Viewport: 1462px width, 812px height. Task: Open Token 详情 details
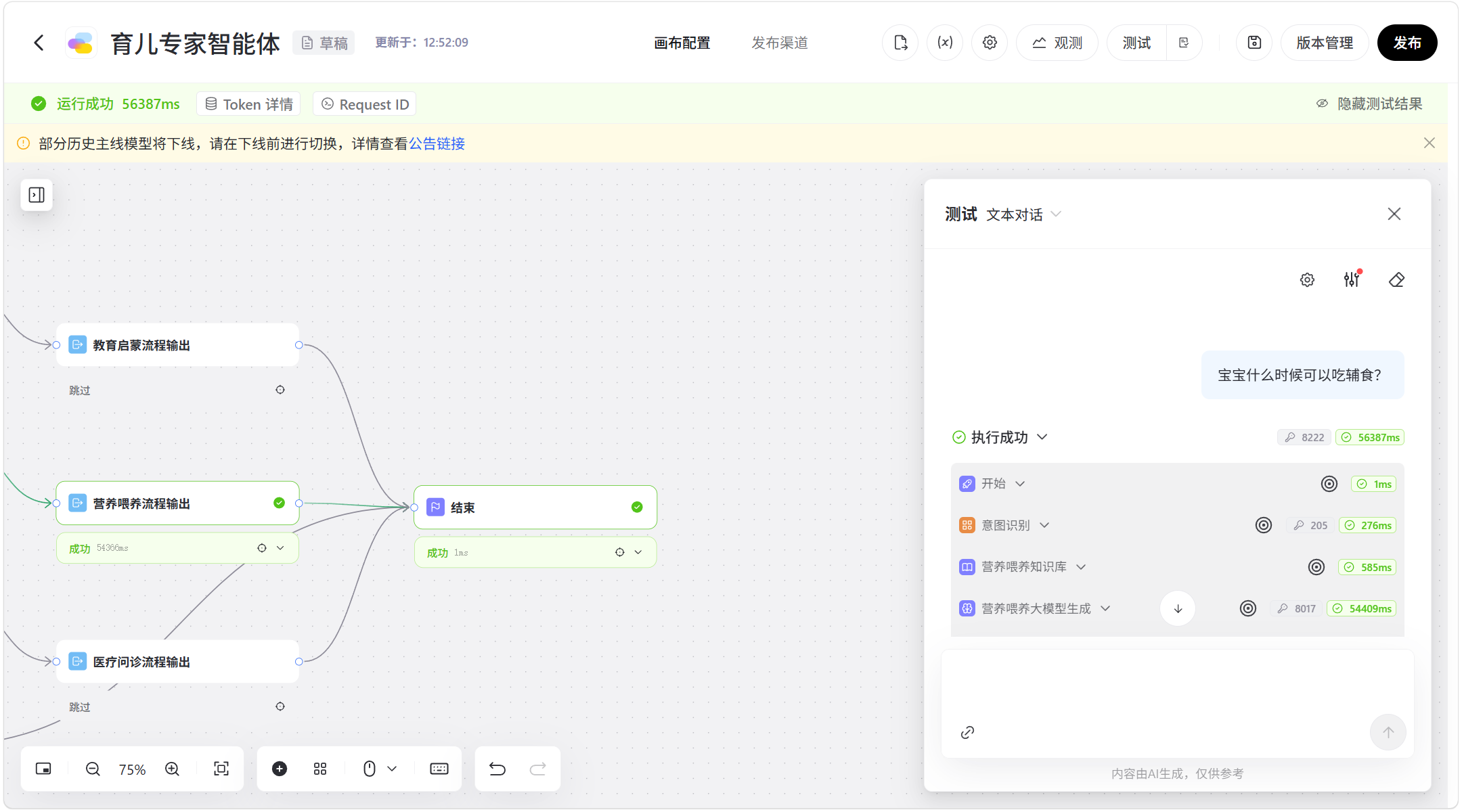pyautogui.click(x=249, y=104)
